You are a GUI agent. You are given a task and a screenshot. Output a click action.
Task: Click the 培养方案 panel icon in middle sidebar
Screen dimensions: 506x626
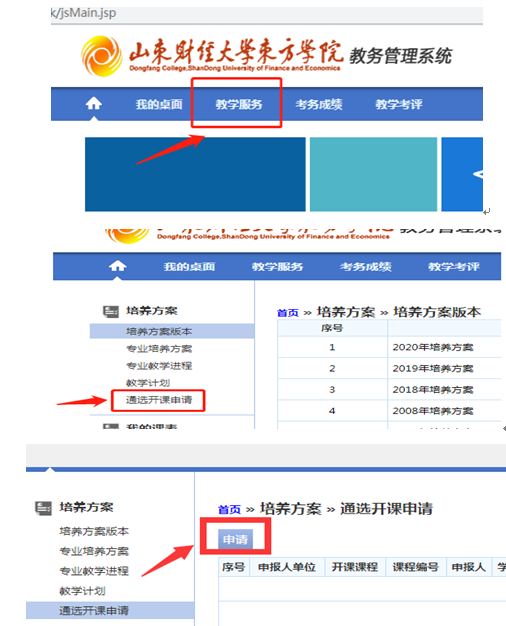point(111,311)
